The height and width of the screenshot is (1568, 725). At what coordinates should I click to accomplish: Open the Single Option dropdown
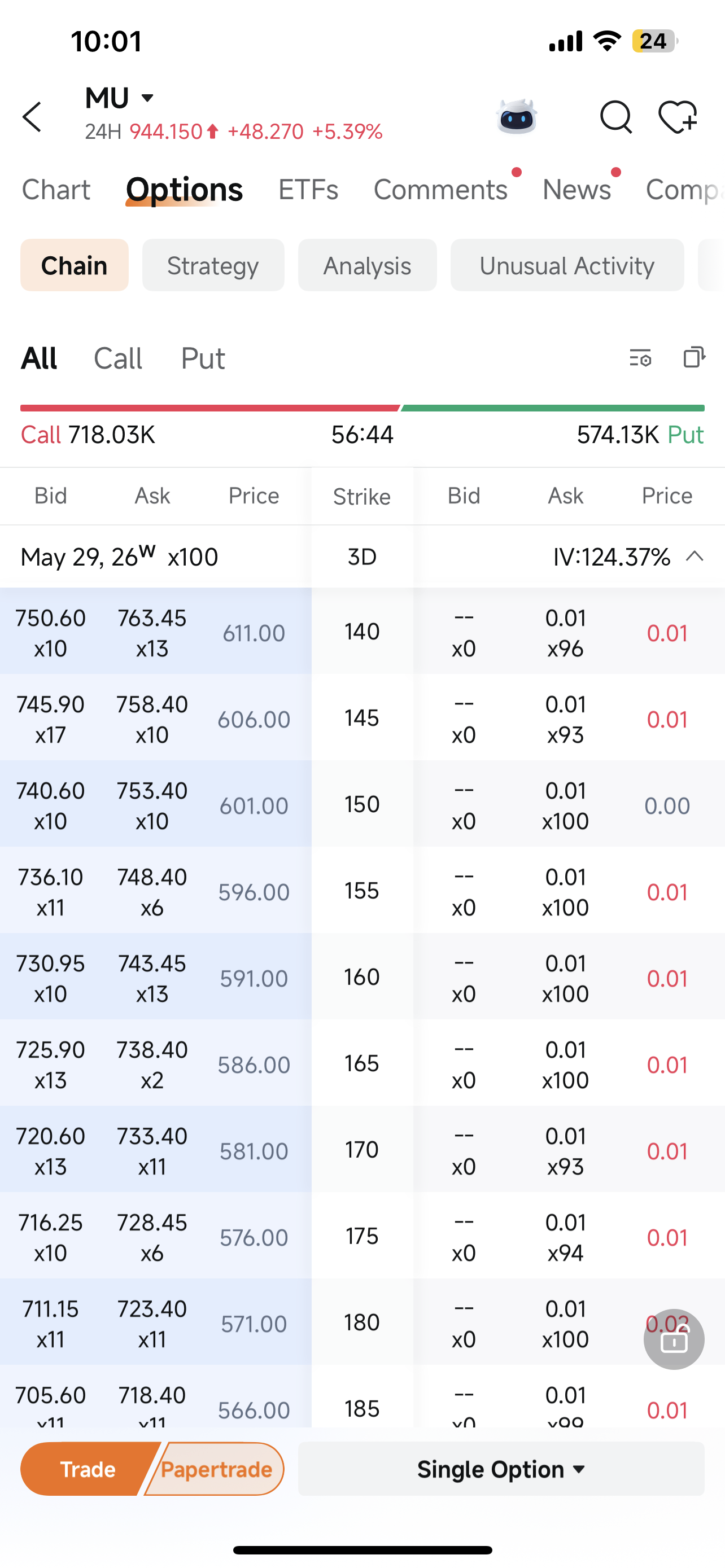pyautogui.click(x=501, y=1469)
